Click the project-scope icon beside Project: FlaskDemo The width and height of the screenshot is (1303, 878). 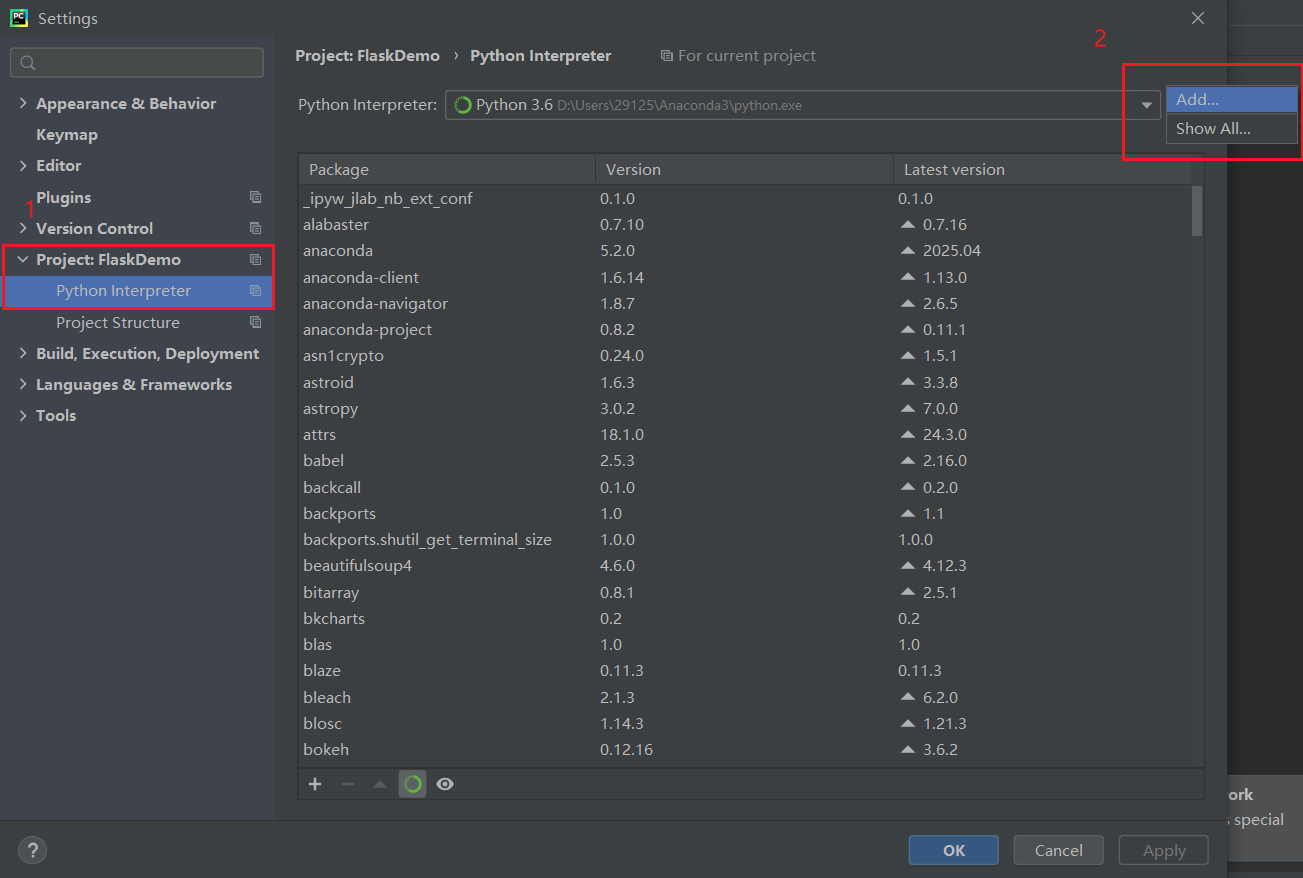tap(255, 259)
